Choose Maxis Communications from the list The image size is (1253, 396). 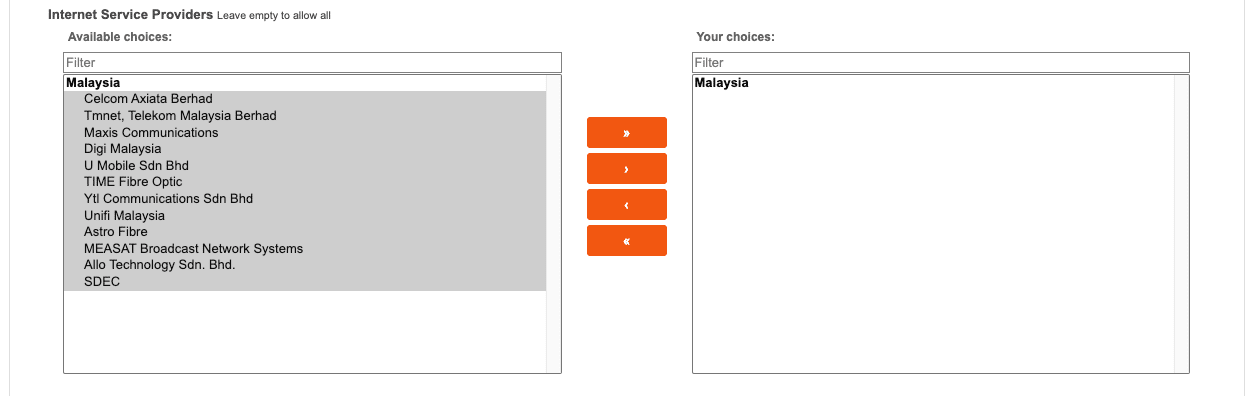click(305, 133)
